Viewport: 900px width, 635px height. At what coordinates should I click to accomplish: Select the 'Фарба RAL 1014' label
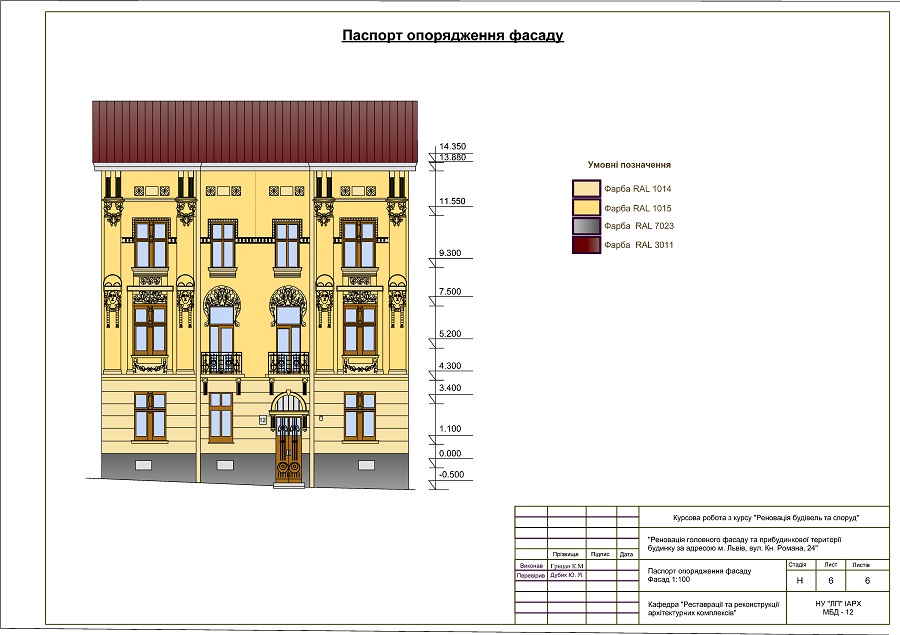click(x=638, y=189)
